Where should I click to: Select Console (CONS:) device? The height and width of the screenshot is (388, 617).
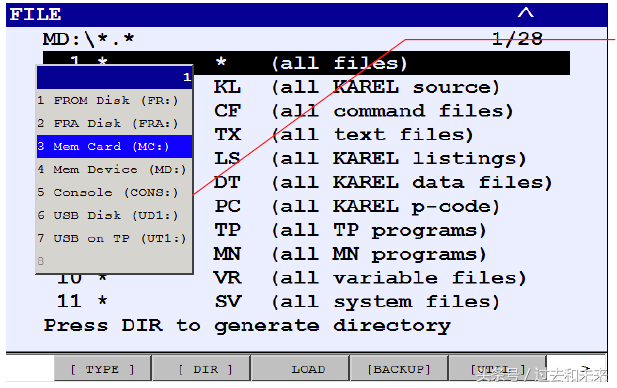[x=114, y=192]
